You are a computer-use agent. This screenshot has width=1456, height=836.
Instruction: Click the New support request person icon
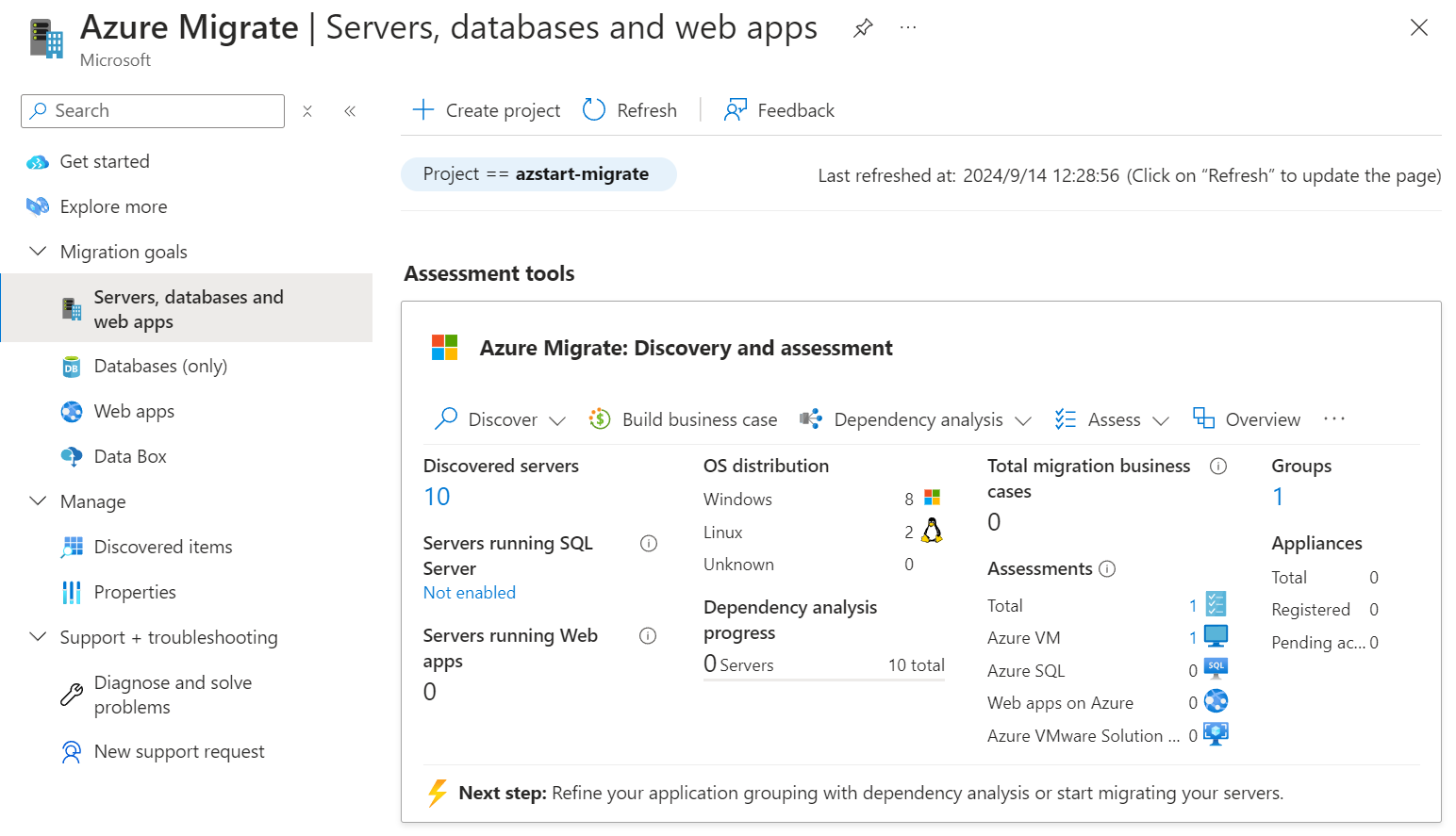pos(72,752)
